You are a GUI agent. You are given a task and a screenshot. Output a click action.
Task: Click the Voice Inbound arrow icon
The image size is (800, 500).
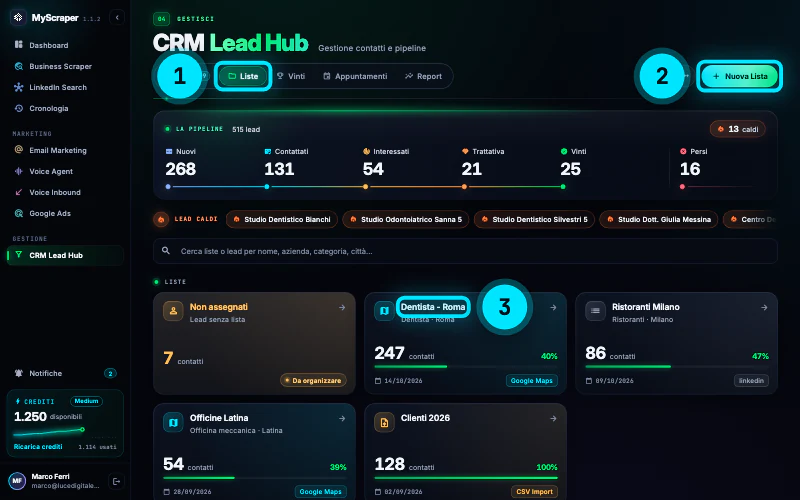pyautogui.click(x=19, y=192)
